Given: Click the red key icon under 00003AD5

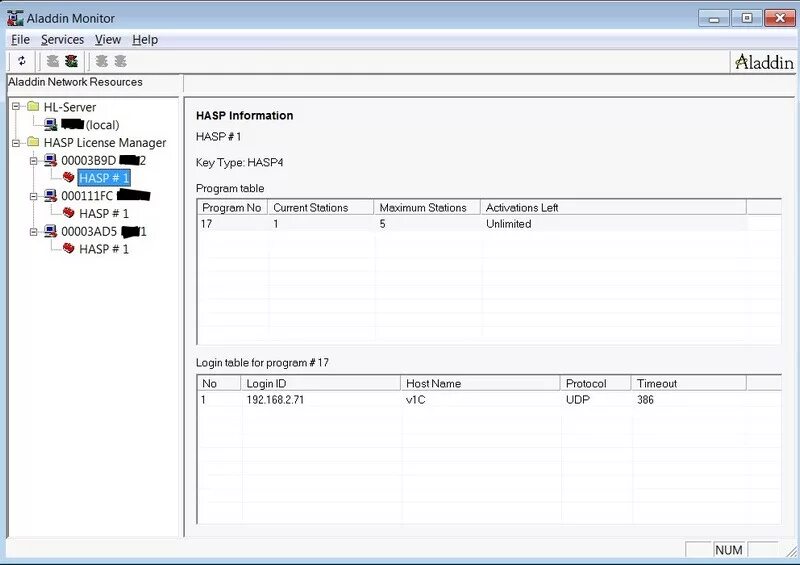Looking at the screenshot, I should pyautogui.click(x=68, y=248).
